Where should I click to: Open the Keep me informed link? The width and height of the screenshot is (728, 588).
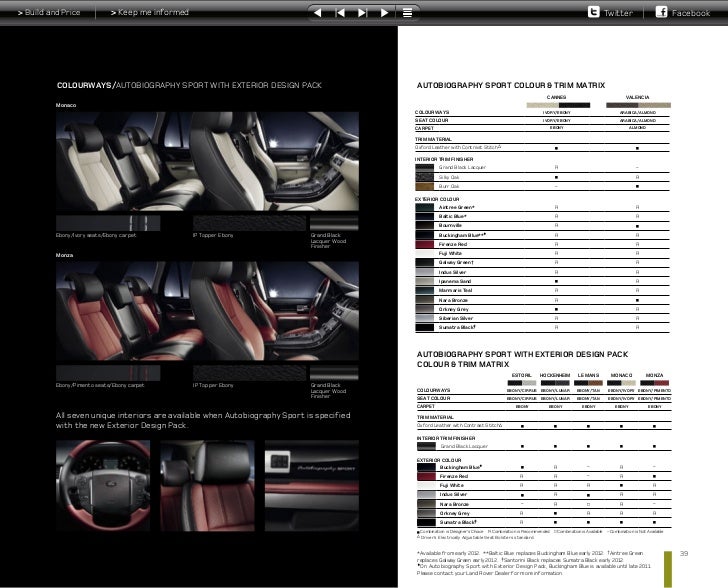point(150,12)
